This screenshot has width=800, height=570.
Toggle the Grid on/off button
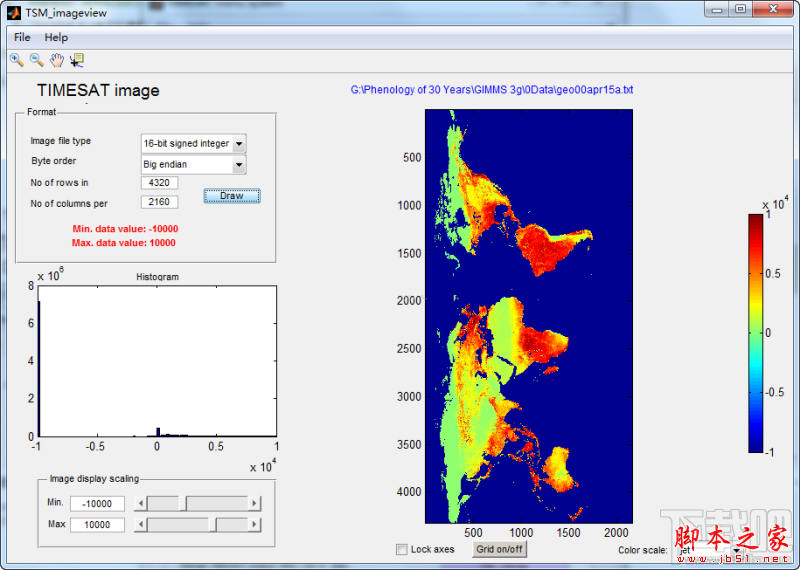pyautogui.click(x=499, y=549)
